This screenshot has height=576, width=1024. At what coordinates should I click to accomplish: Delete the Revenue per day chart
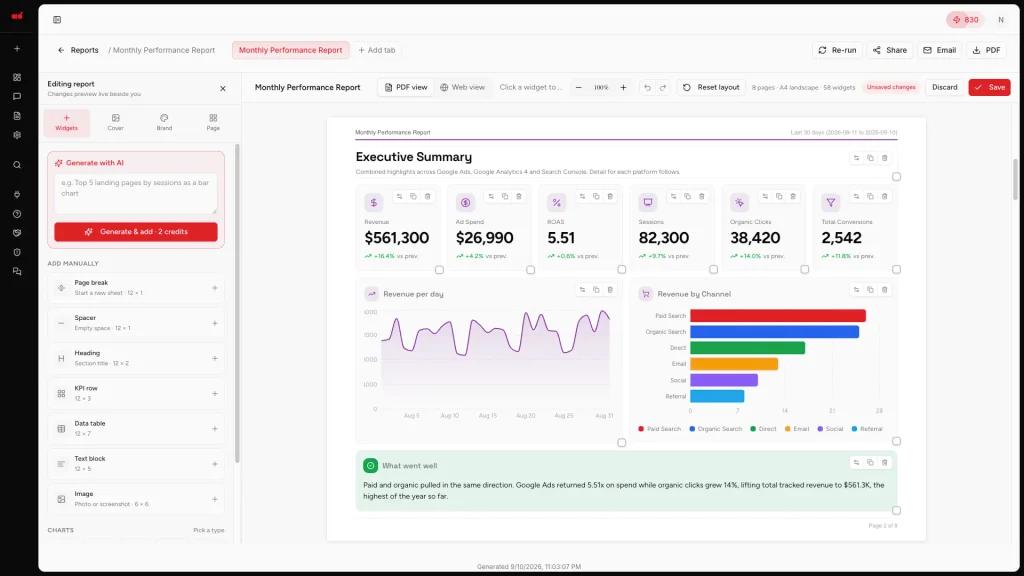point(610,290)
